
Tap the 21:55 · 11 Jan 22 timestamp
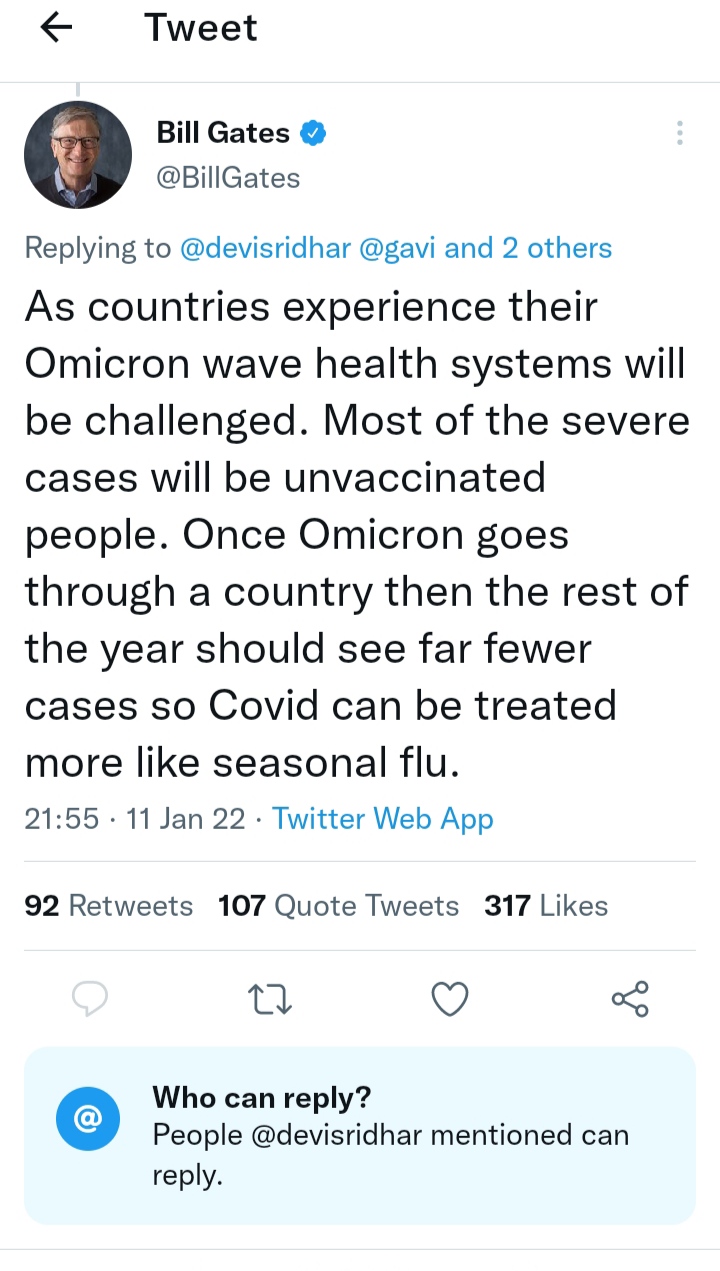point(134,819)
